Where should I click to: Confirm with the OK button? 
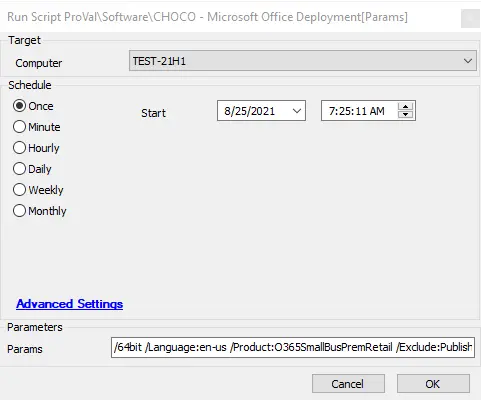433,384
